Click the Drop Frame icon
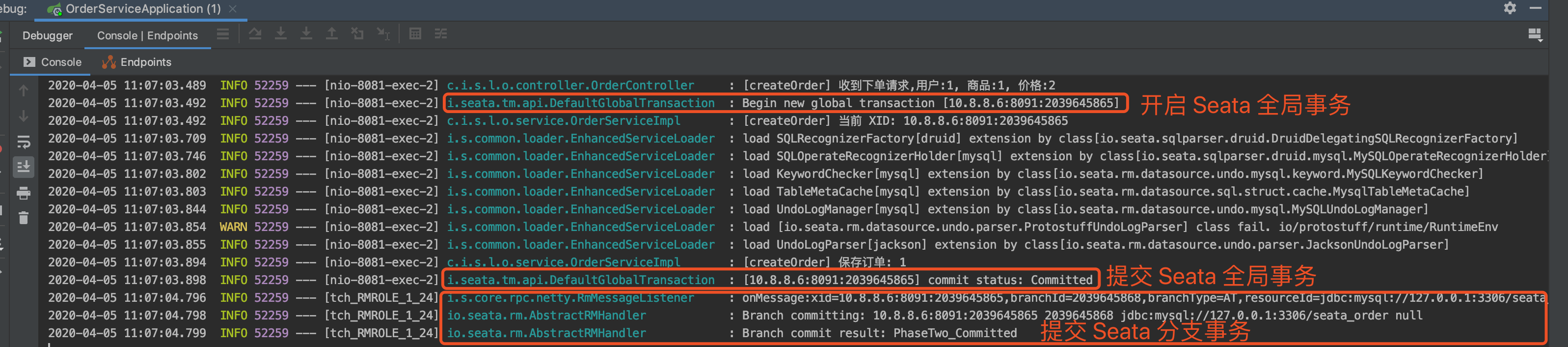 357,34
